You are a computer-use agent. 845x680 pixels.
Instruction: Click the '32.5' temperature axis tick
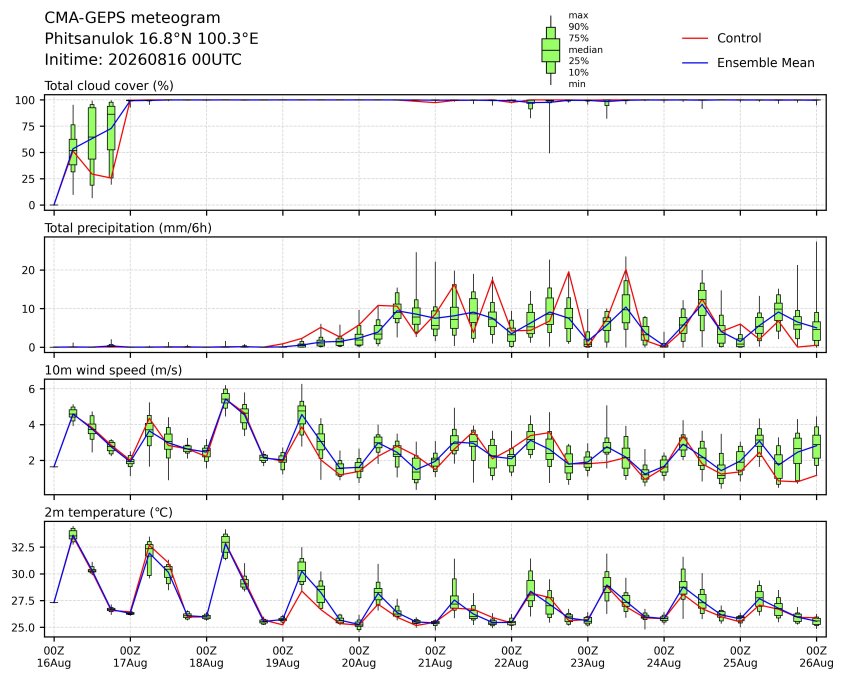pyautogui.click(x=23, y=547)
